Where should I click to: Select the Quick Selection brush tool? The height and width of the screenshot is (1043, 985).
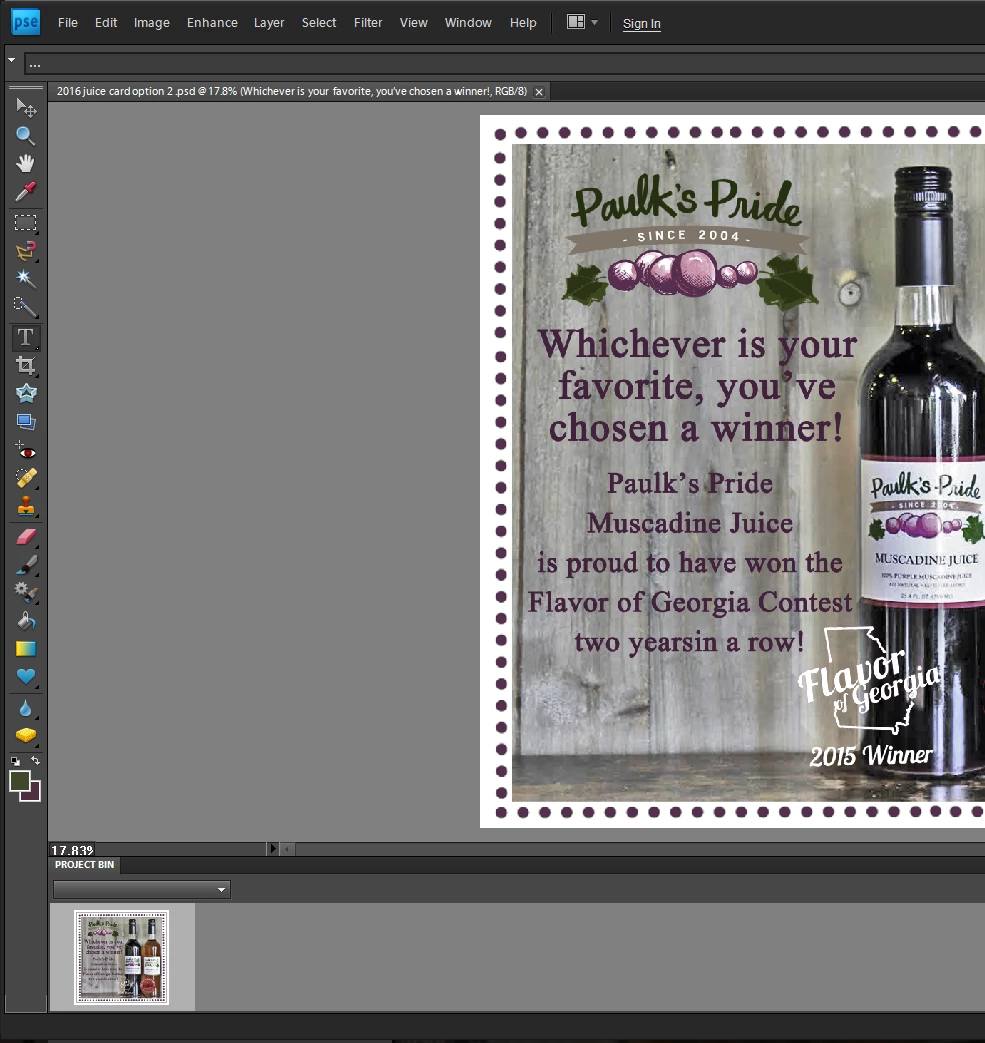25,307
